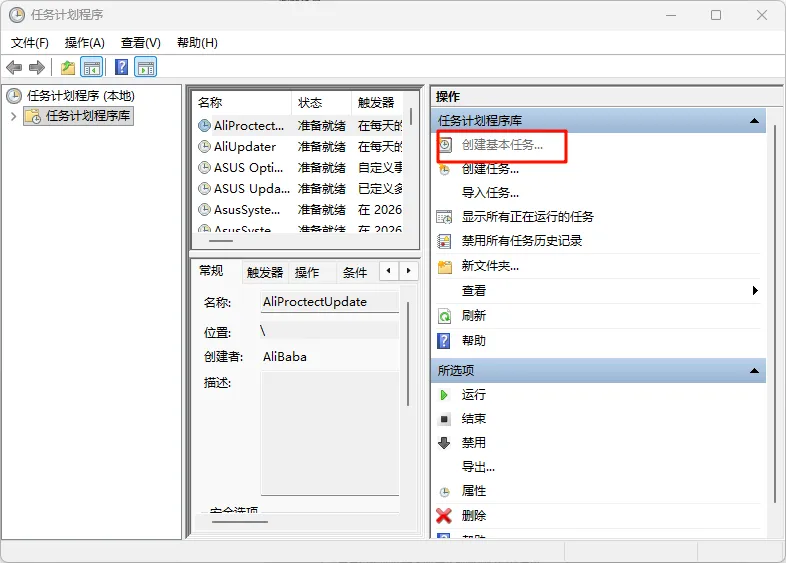Click the up-one-level folder toolbar icon

pyautogui.click(x=68, y=67)
